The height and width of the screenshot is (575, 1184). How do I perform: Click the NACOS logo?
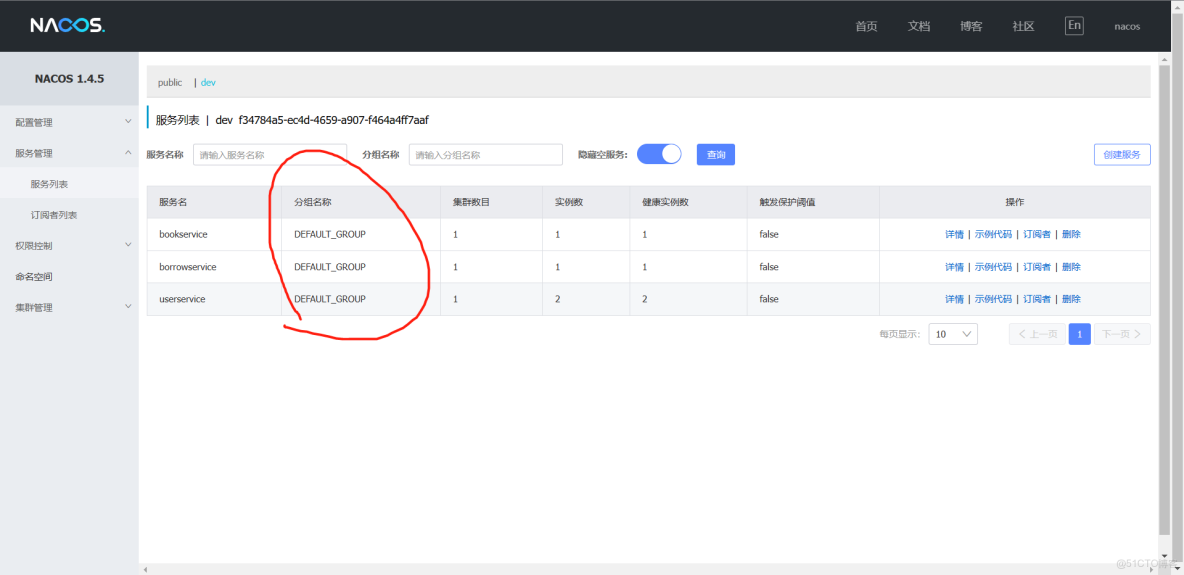point(68,26)
